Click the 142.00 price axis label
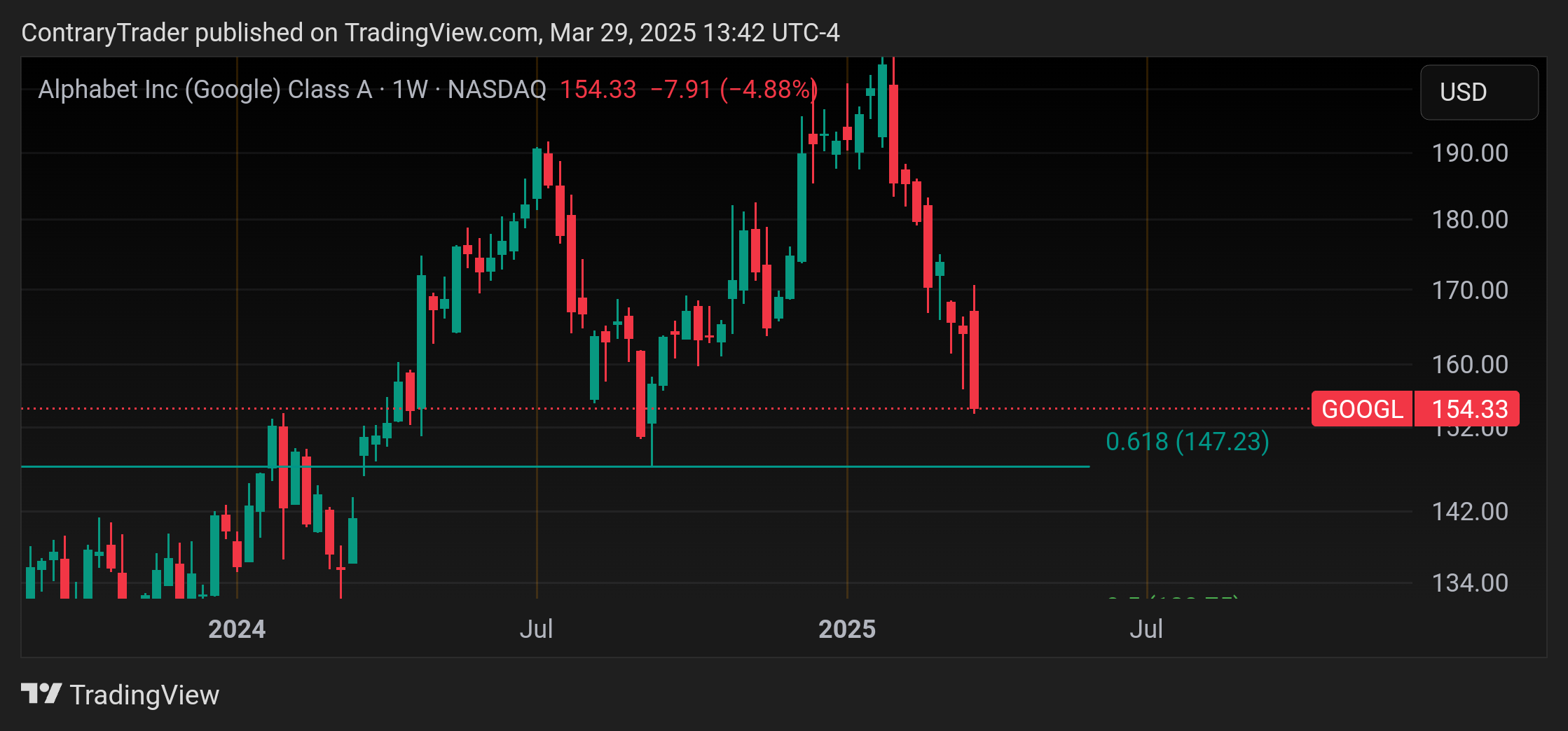Viewport: 1568px width, 731px height. [1470, 511]
